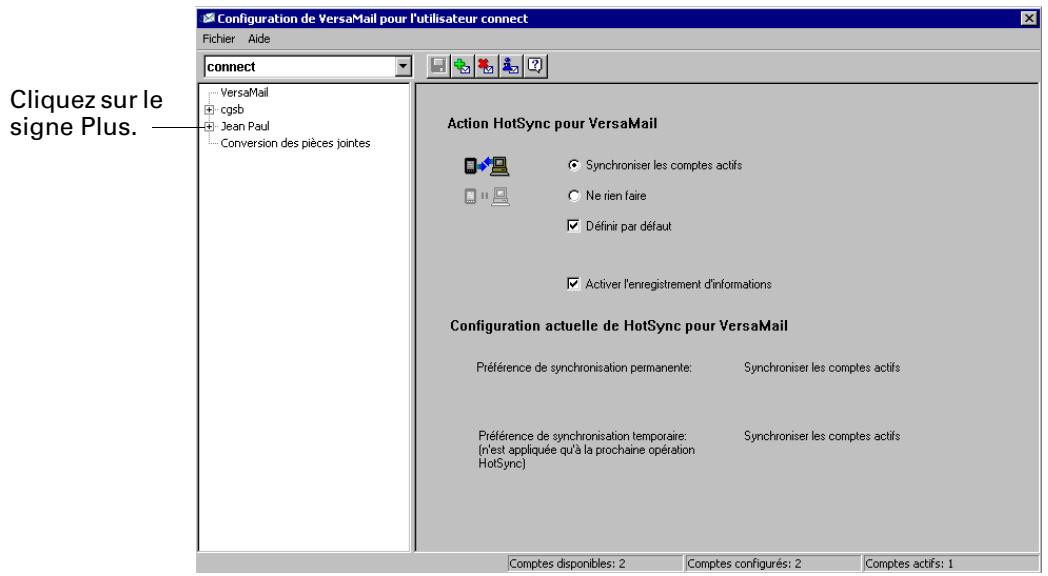
Task: Click the connect user name field
Action: (x=299, y=66)
